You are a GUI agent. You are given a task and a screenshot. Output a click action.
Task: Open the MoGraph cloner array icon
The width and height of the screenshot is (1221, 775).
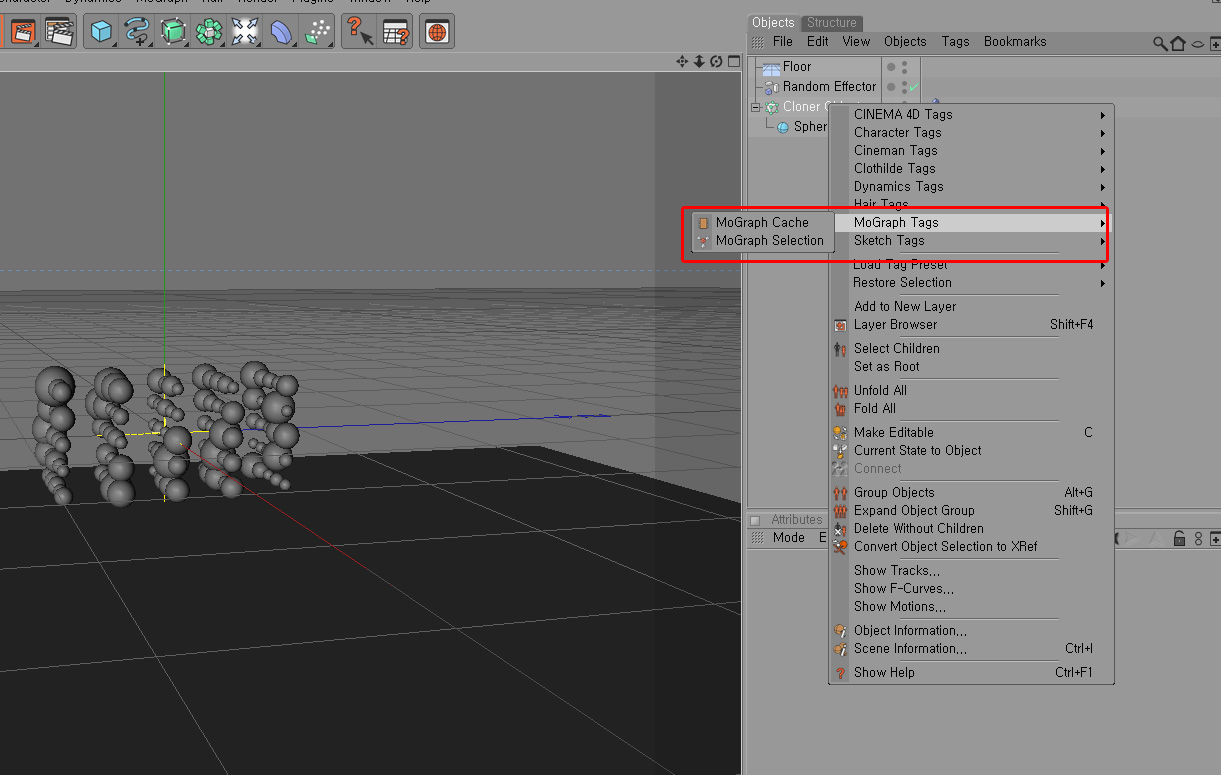[208, 32]
